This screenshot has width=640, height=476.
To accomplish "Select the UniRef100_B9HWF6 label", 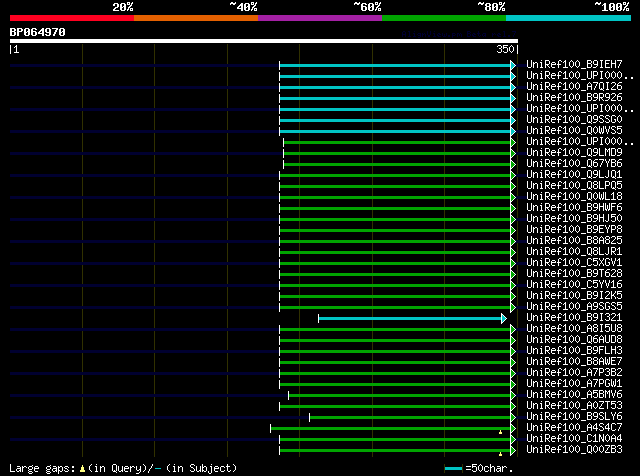I will pyautogui.click(x=574, y=207).
